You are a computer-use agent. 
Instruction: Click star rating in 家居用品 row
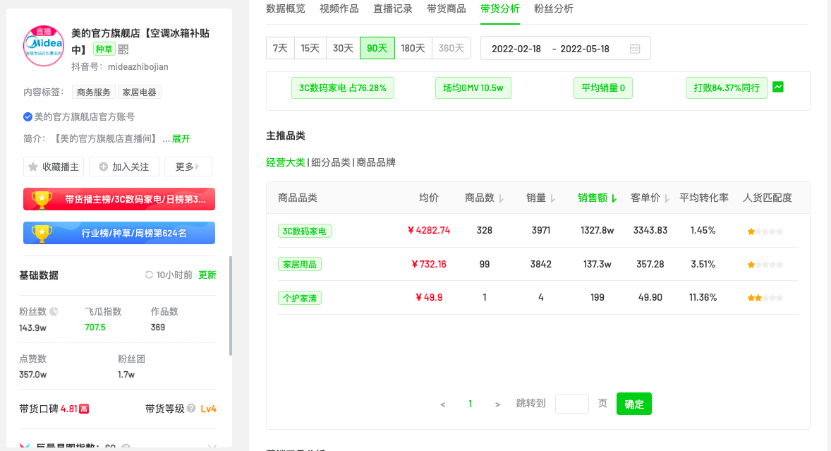pos(765,264)
